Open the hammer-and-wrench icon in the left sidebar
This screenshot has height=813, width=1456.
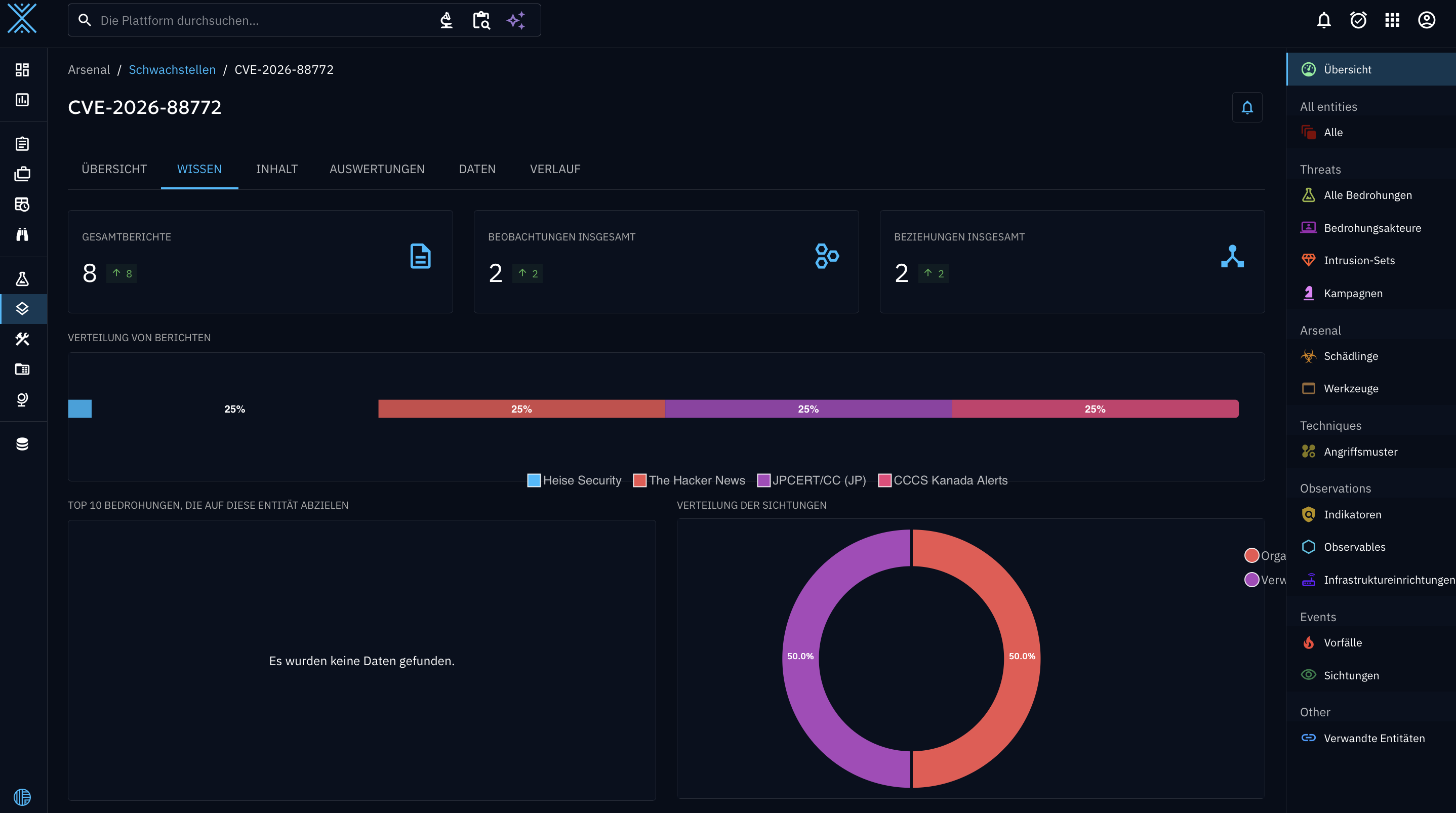click(22, 339)
